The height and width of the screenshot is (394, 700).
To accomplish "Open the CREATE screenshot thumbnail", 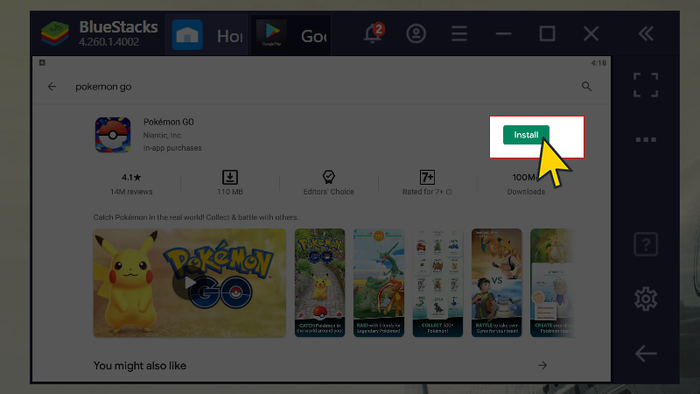I will point(552,283).
